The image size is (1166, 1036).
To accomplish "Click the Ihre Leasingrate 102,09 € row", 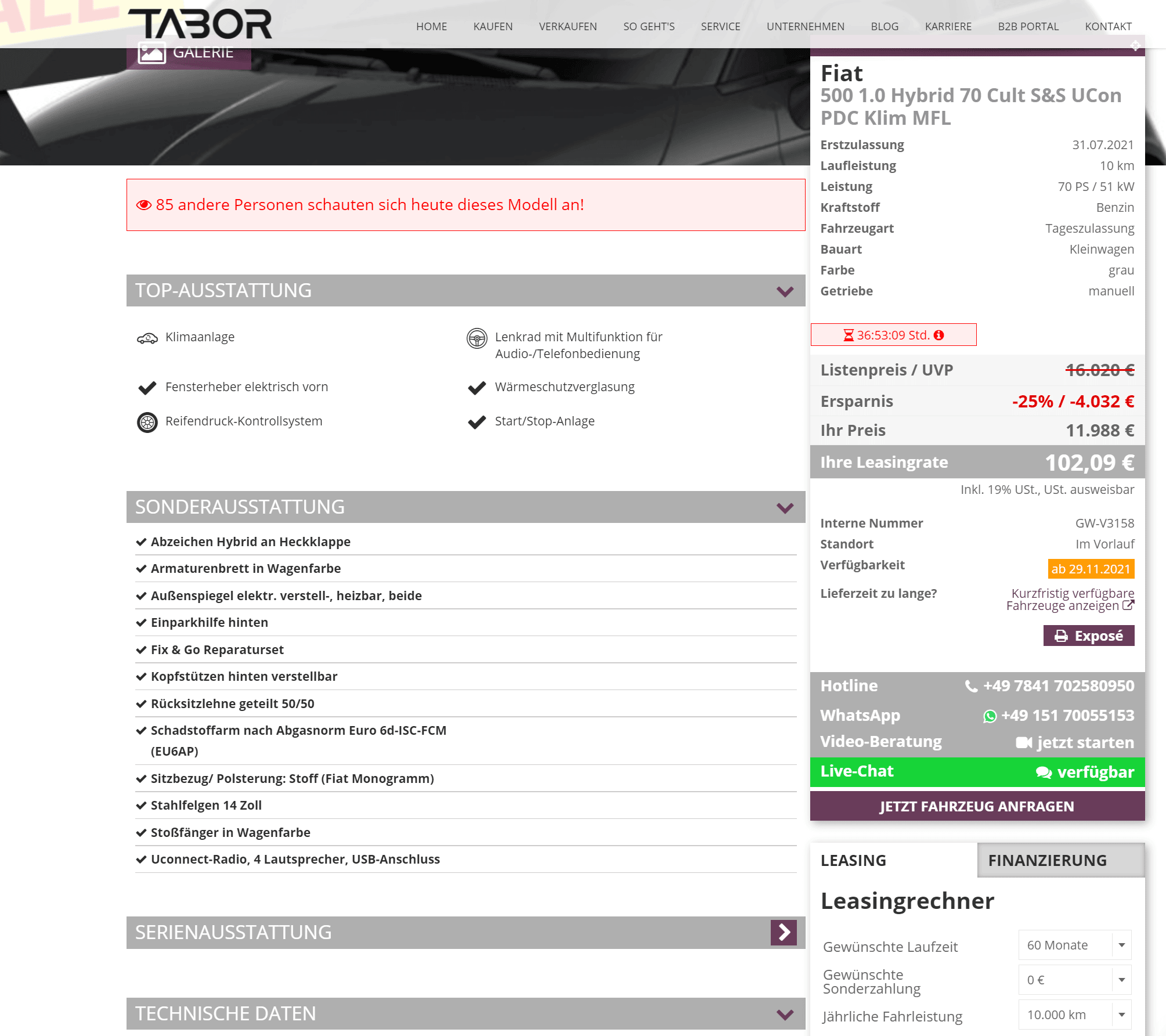I will coord(977,463).
